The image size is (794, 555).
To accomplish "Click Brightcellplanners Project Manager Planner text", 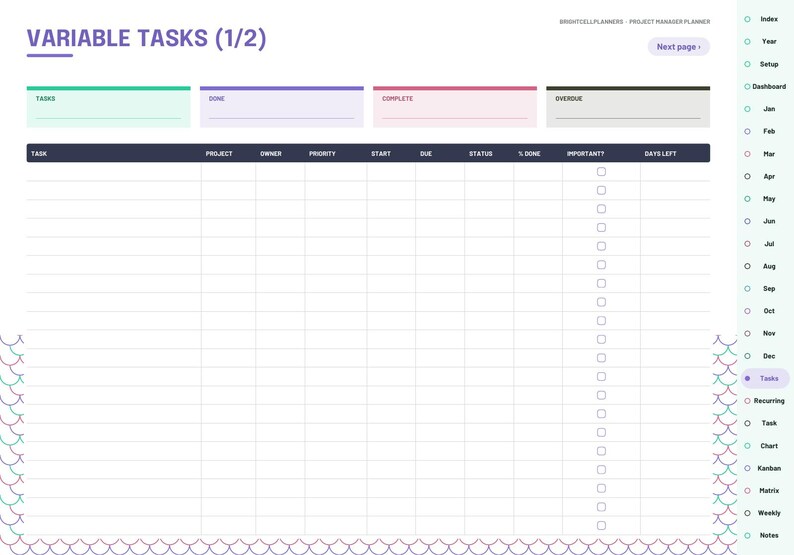I will 634,22.
